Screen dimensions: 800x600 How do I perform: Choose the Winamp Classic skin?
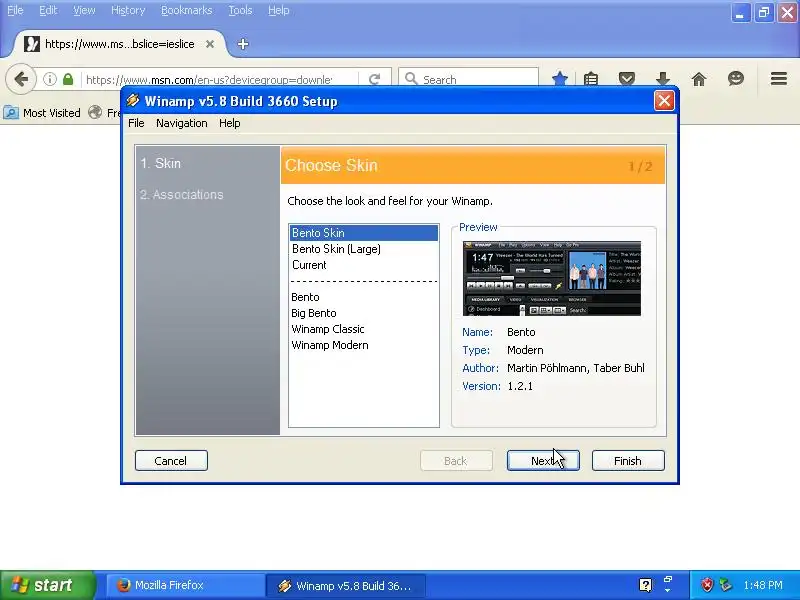coord(364,329)
